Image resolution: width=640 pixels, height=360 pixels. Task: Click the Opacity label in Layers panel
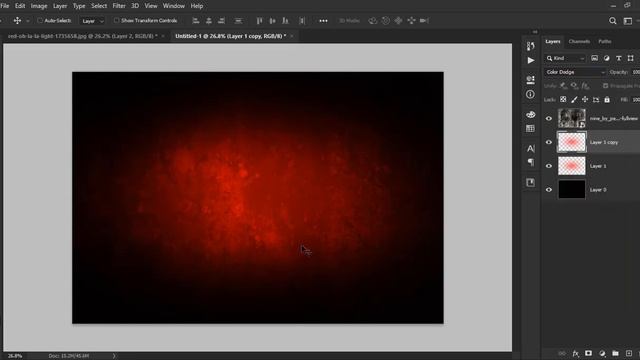tap(619, 72)
